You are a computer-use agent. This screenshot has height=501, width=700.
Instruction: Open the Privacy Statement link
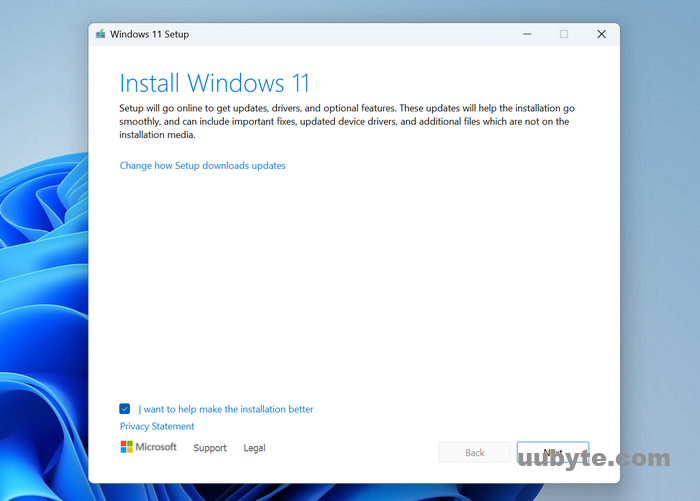[157, 426]
